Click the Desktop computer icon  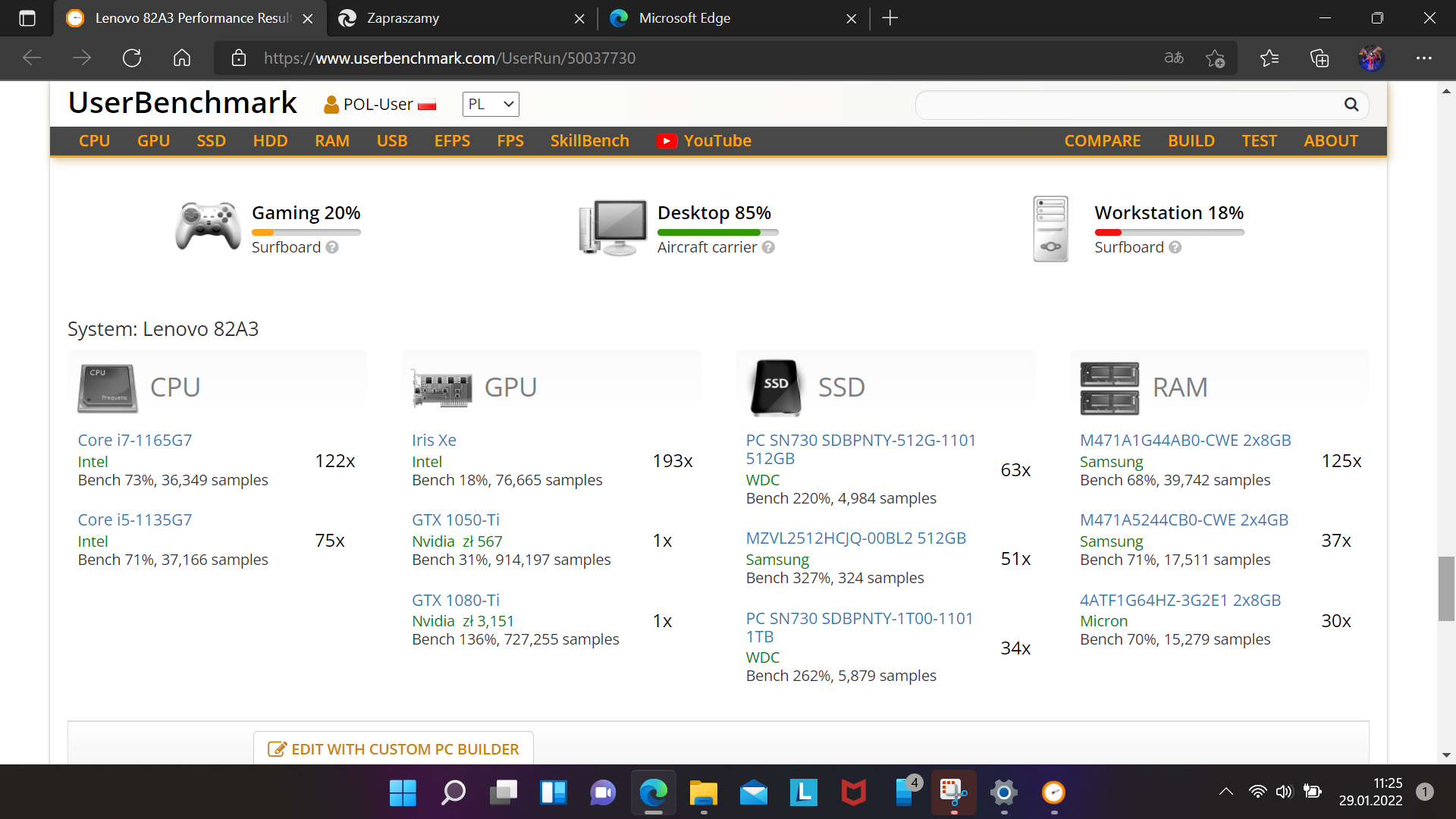pos(613,227)
